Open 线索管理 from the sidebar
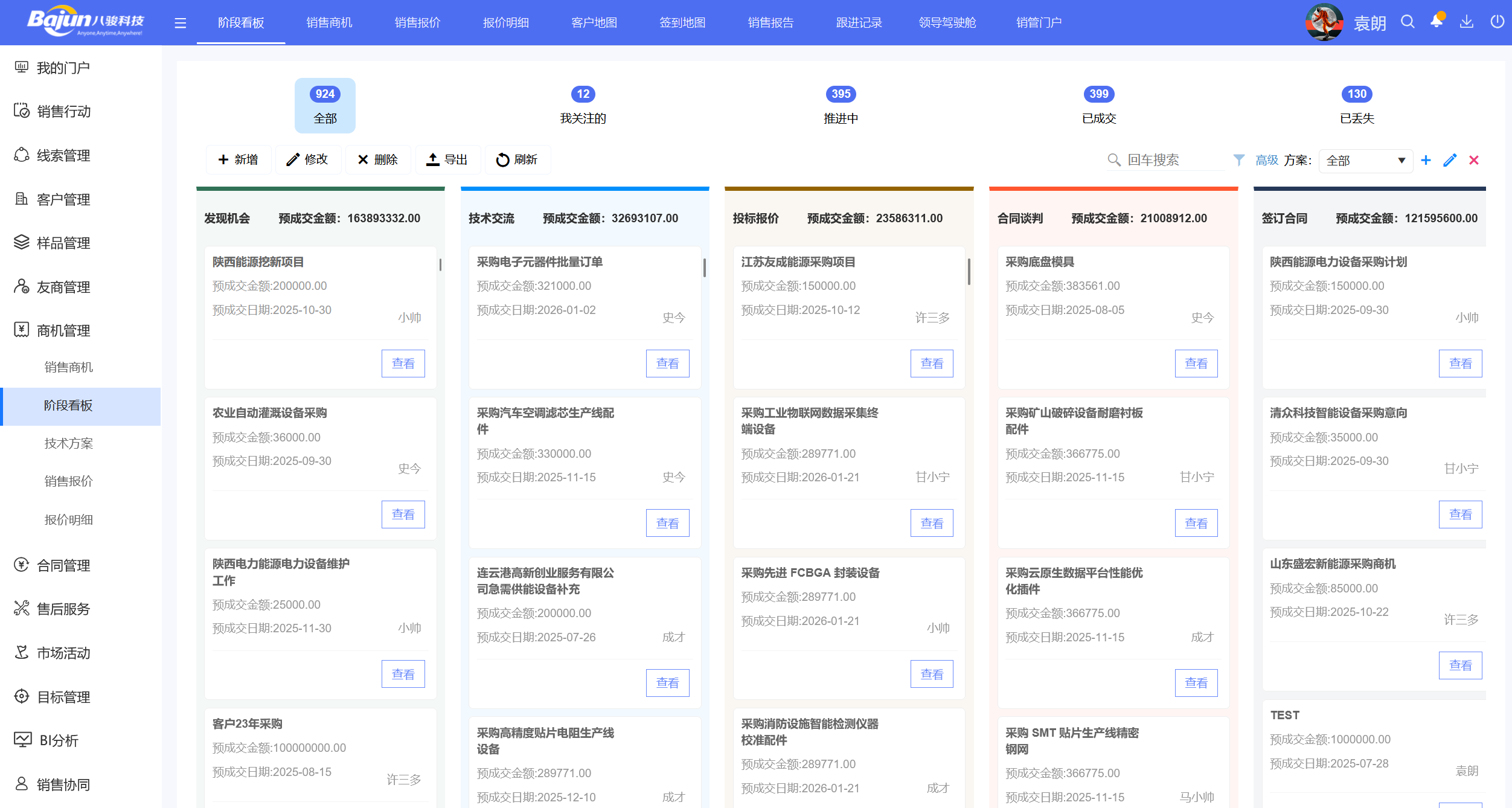The width and height of the screenshot is (1512, 808). point(63,155)
